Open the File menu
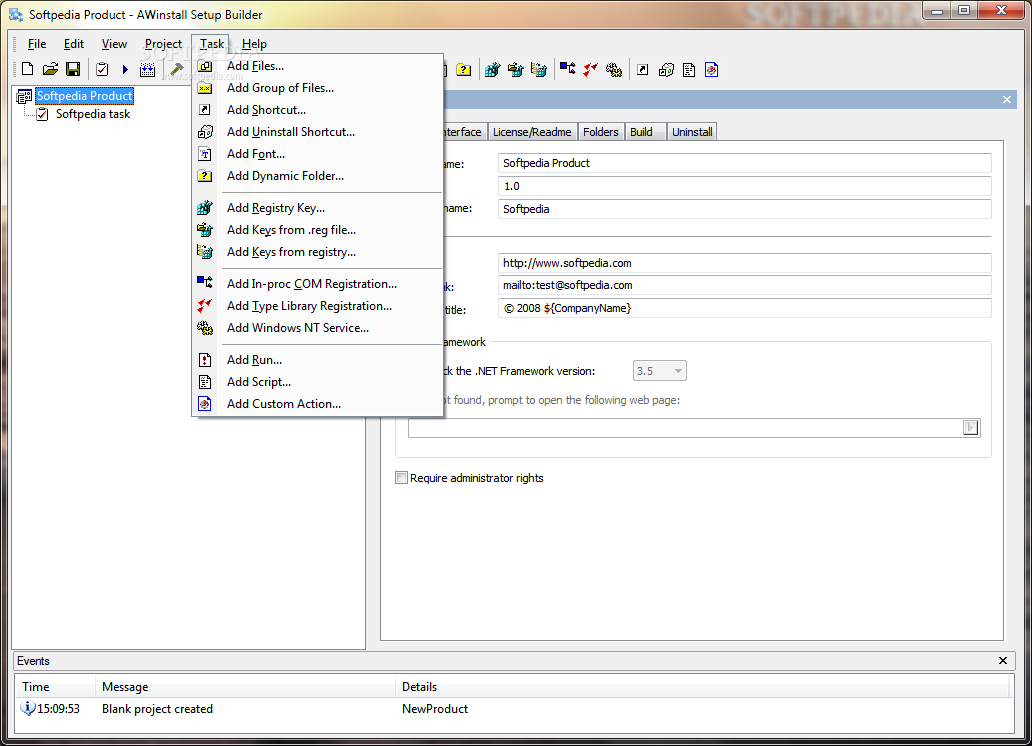1032x746 pixels. pyautogui.click(x=37, y=44)
